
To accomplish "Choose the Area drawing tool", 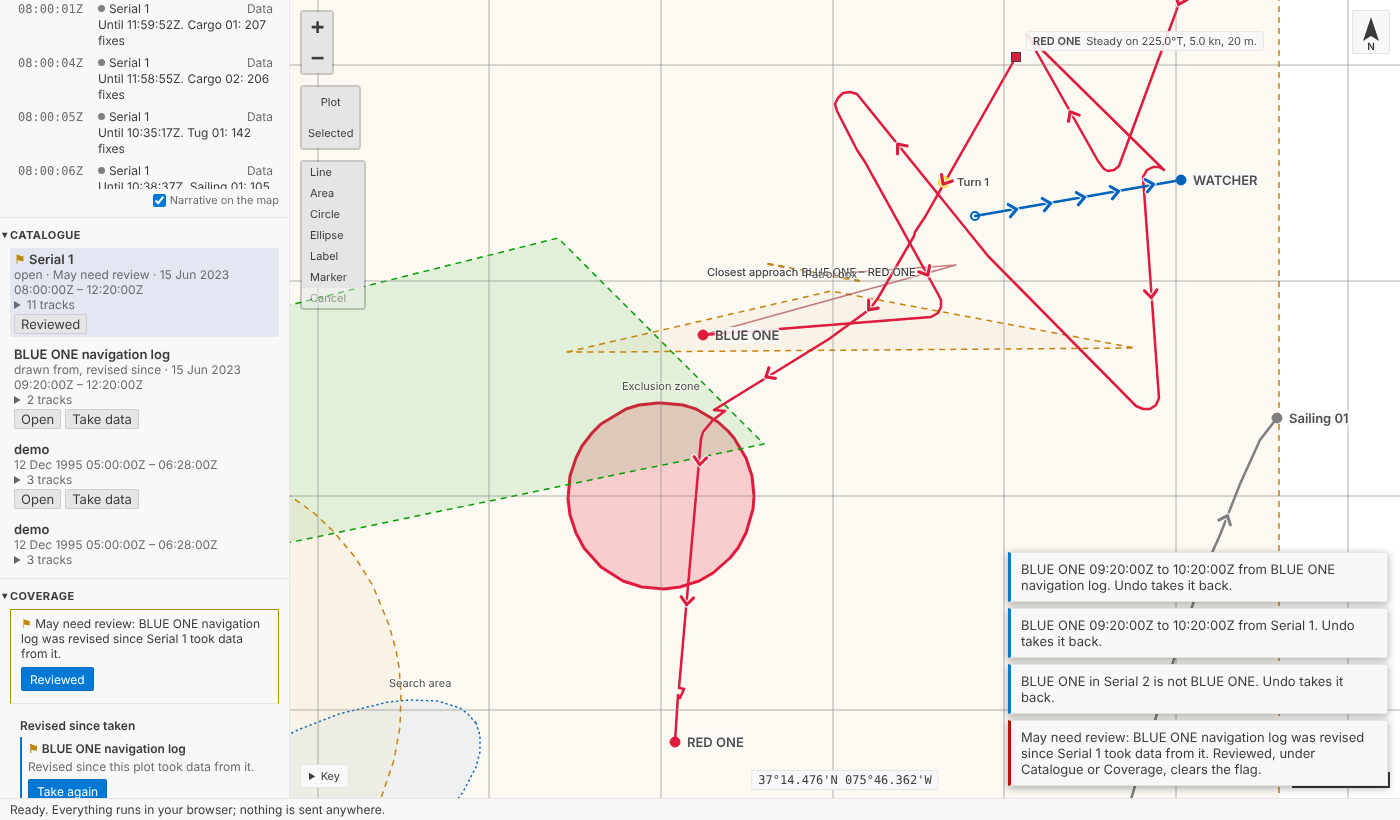I will pyautogui.click(x=333, y=193).
